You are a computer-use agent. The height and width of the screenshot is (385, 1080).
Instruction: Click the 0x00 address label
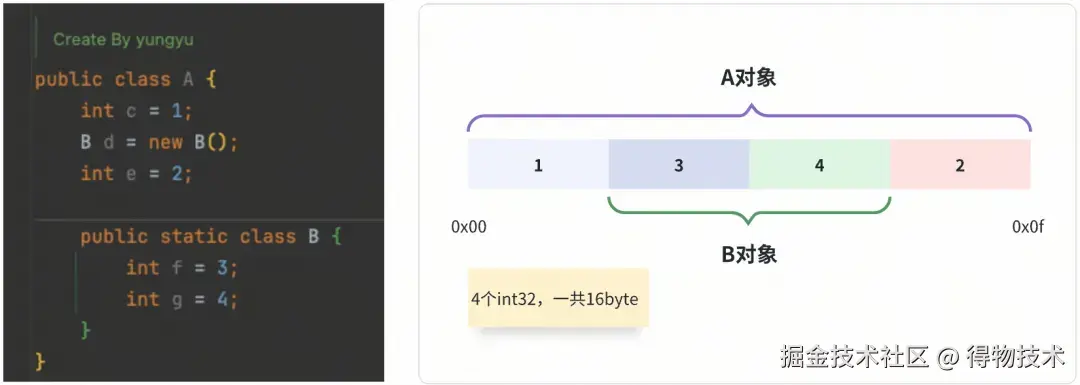468,227
